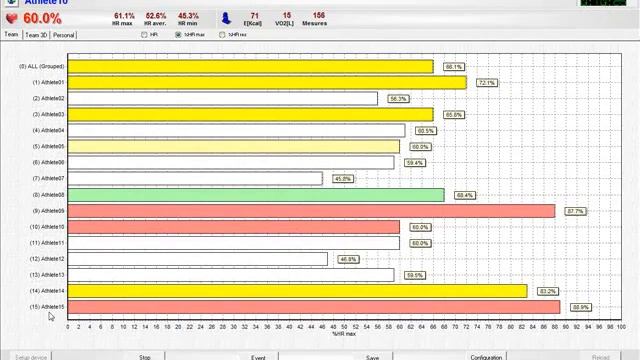
Task: Select the (14) Athlete14 row label
Action: 47,291
